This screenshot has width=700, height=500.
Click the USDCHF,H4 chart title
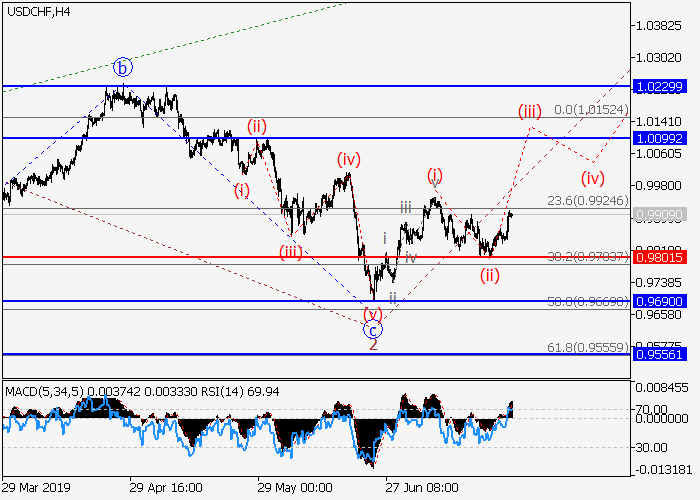pyautogui.click(x=37, y=11)
